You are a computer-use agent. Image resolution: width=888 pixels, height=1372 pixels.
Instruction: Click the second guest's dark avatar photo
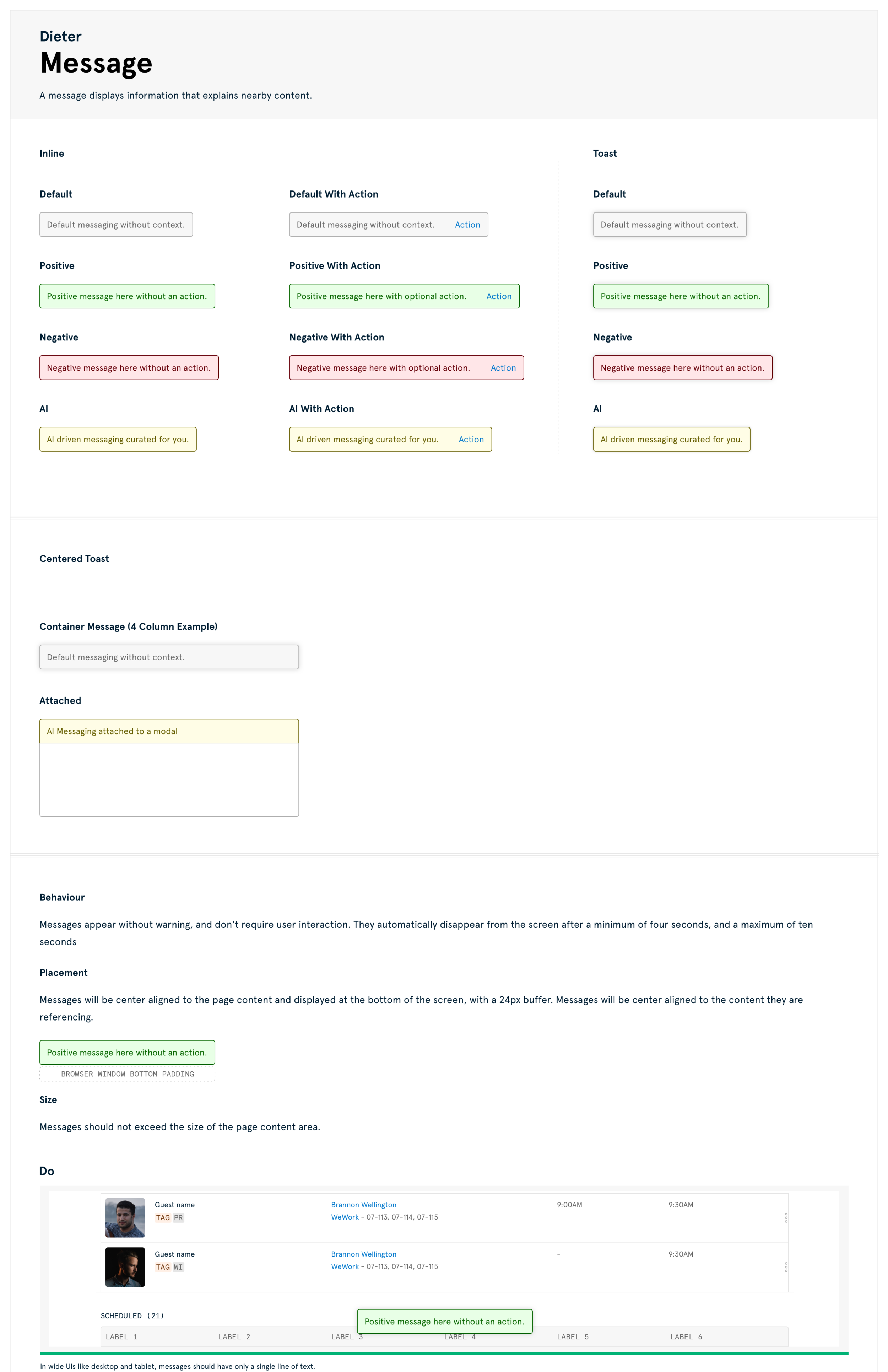coord(125,1267)
